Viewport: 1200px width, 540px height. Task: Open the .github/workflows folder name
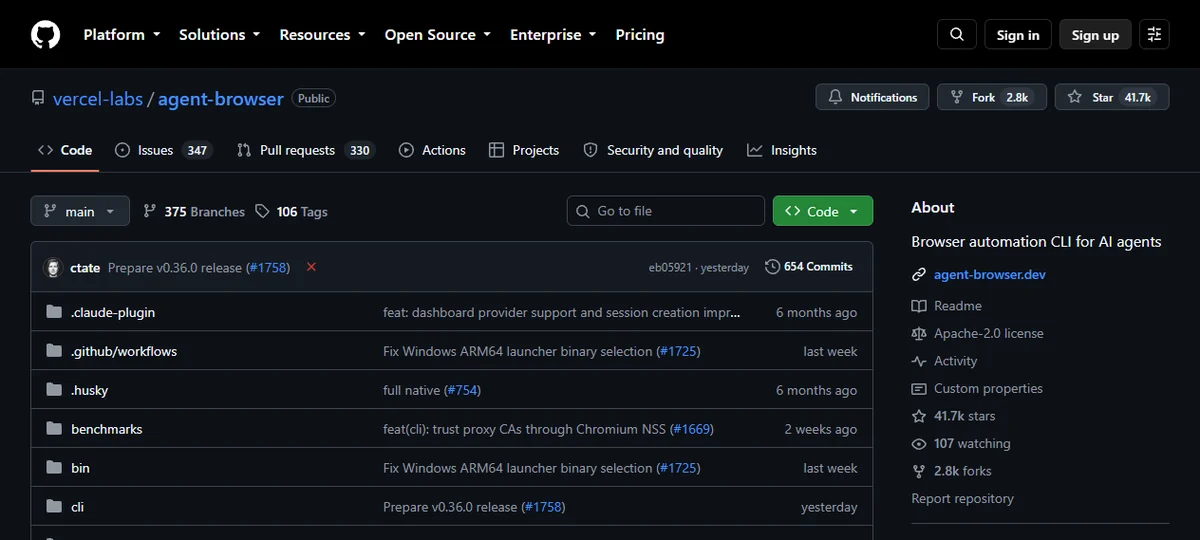point(124,351)
